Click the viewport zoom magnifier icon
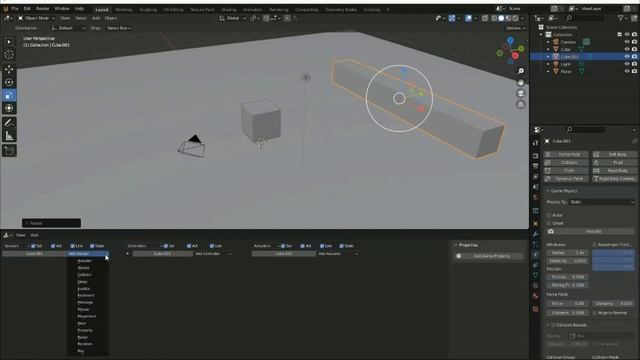The width and height of the screenshot is (640, 360). (x=521, y=71)
